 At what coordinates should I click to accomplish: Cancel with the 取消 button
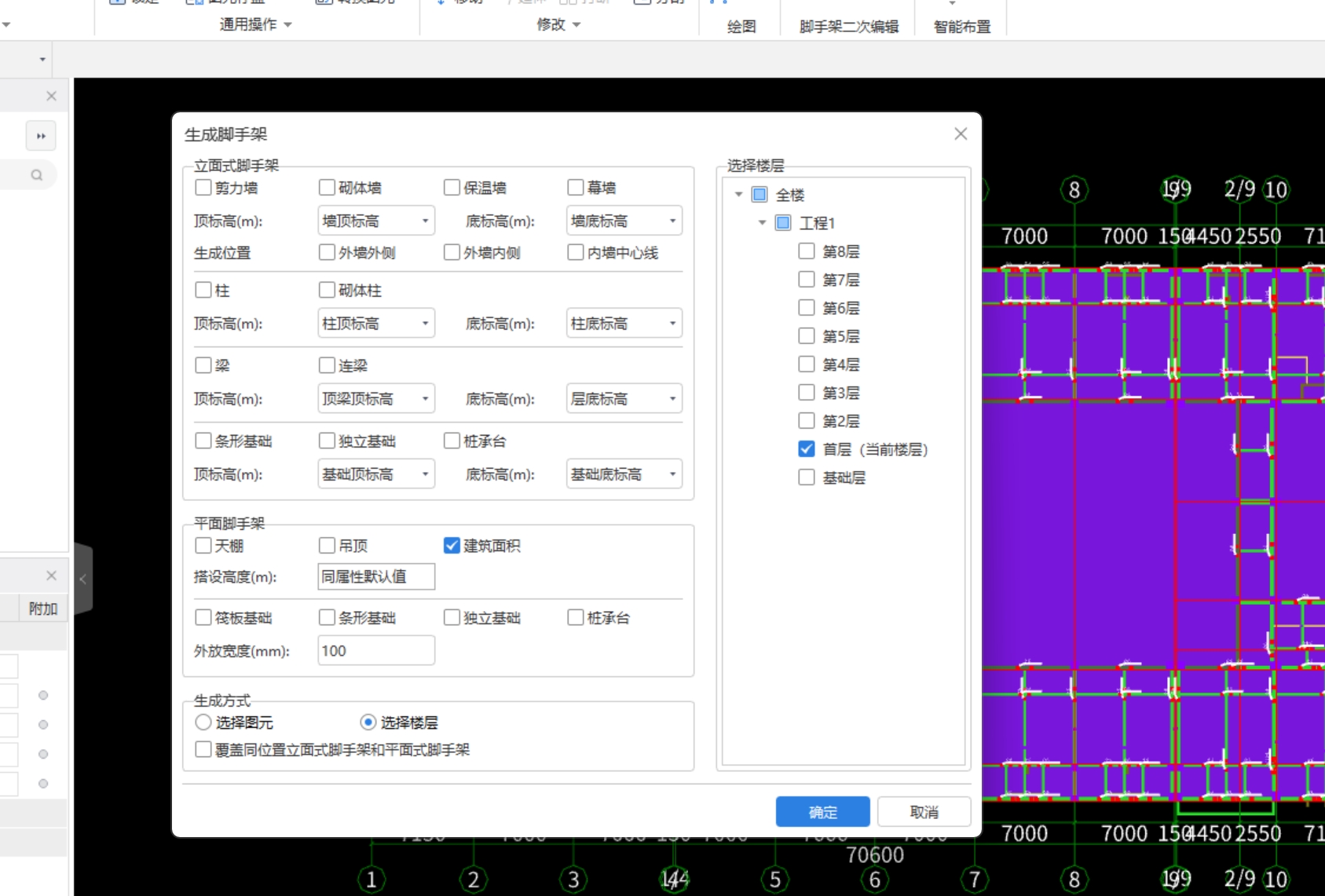point(924,812)
